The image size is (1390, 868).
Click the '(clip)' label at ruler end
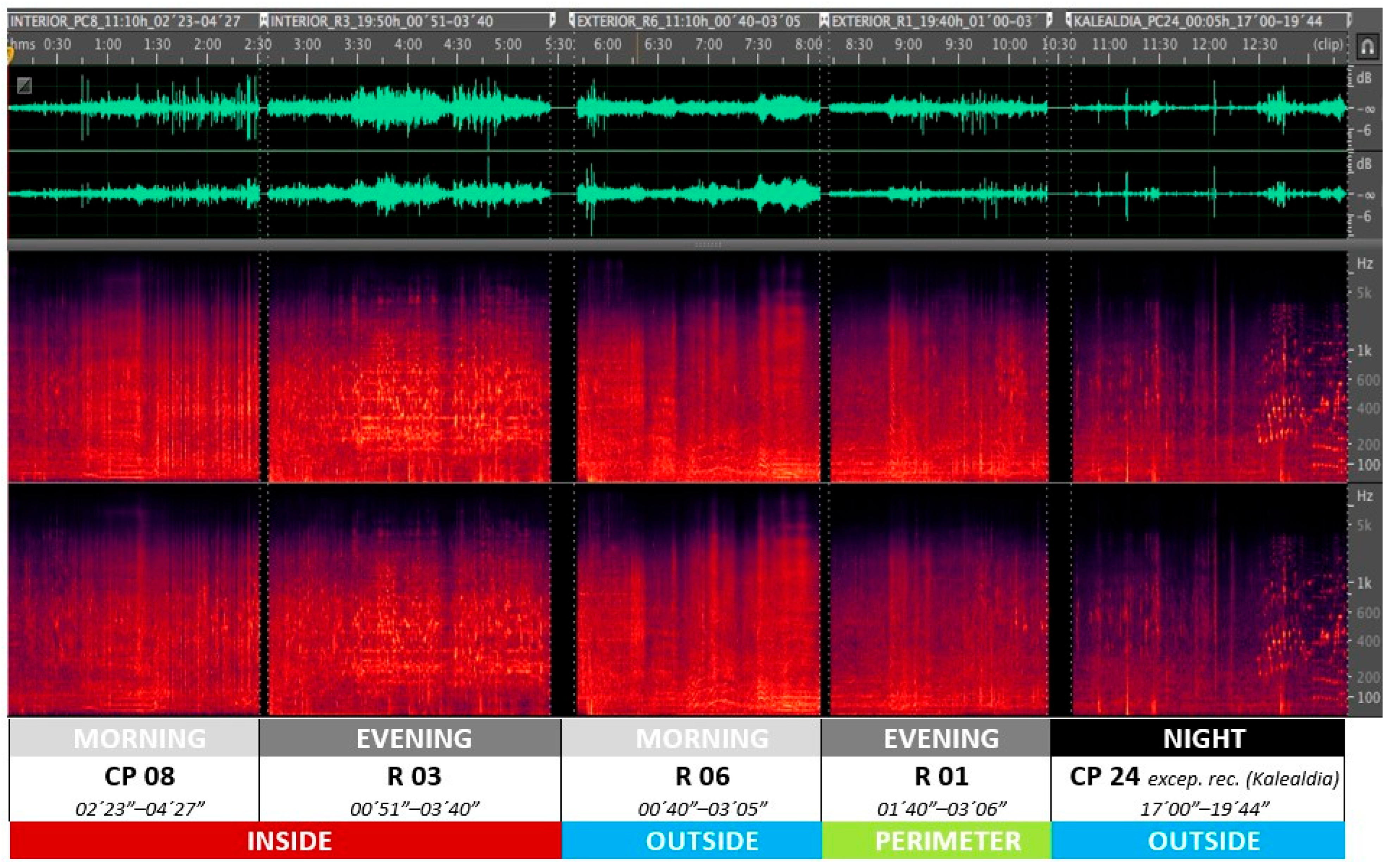point(1329,44)
